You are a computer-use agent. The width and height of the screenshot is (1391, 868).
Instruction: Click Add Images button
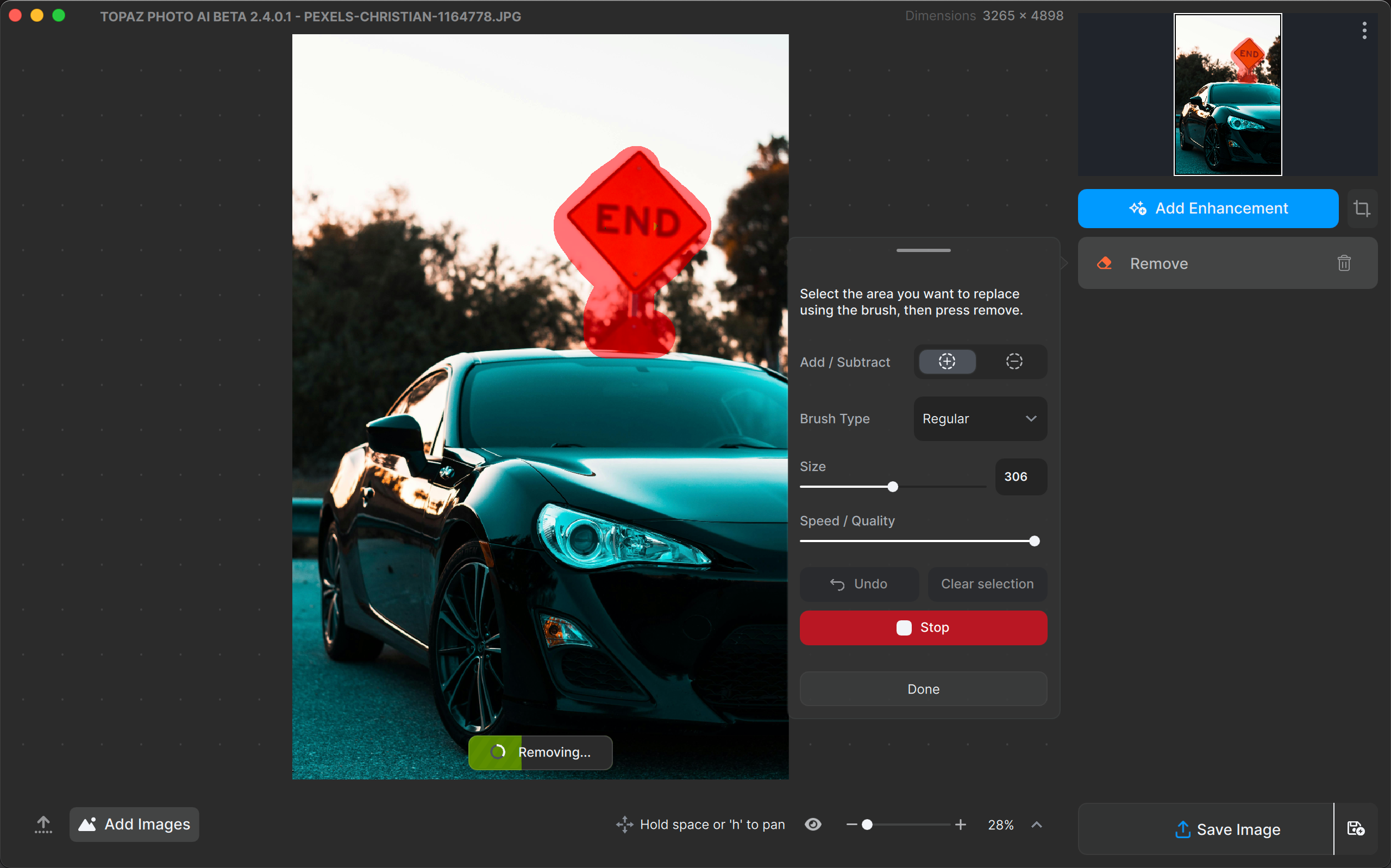tap(134, 825)
